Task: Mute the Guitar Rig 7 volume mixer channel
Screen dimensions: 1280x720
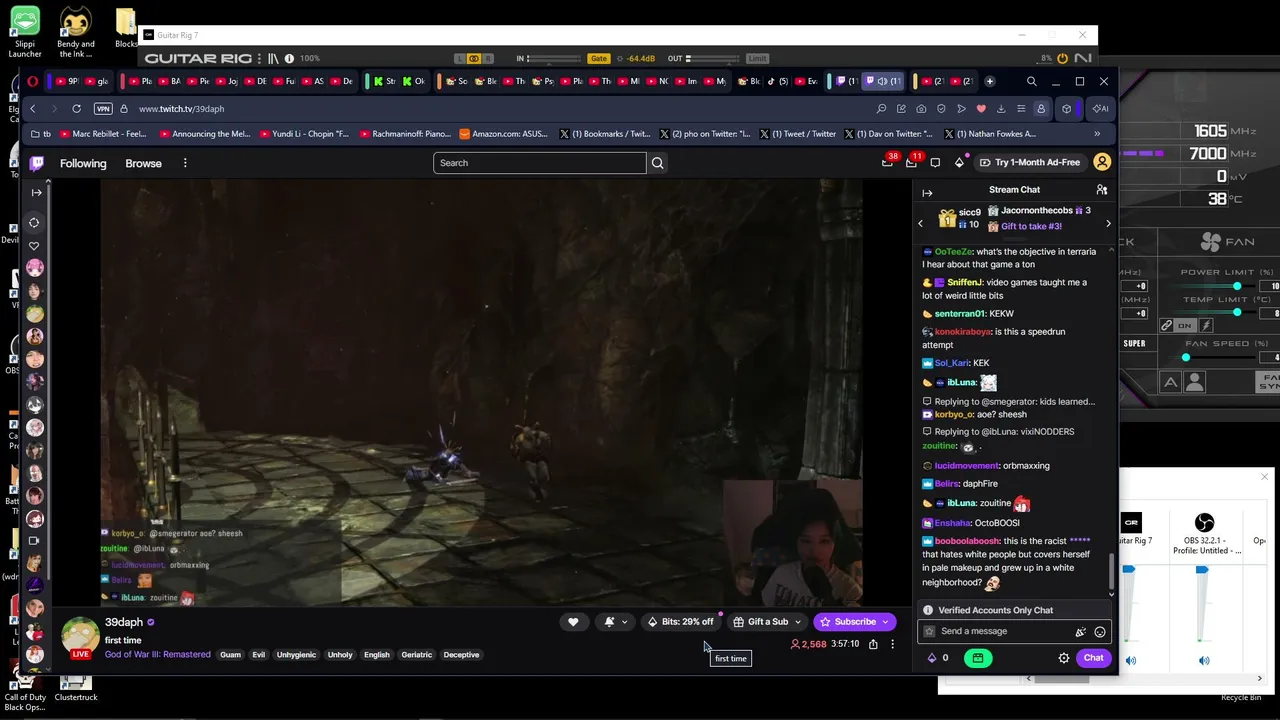Action: click(1131, 660)
